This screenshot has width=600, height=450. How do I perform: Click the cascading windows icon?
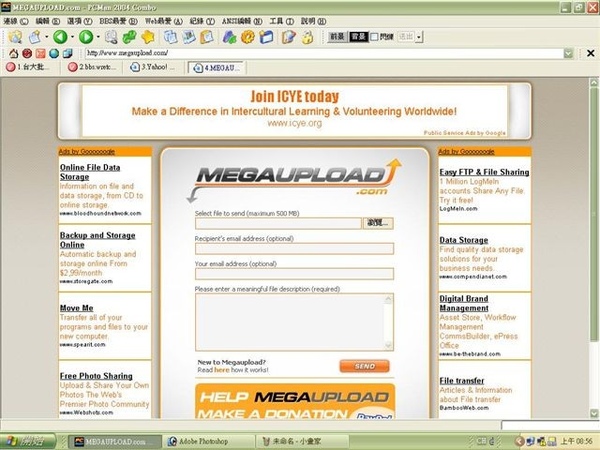click(x=68, y=54)
